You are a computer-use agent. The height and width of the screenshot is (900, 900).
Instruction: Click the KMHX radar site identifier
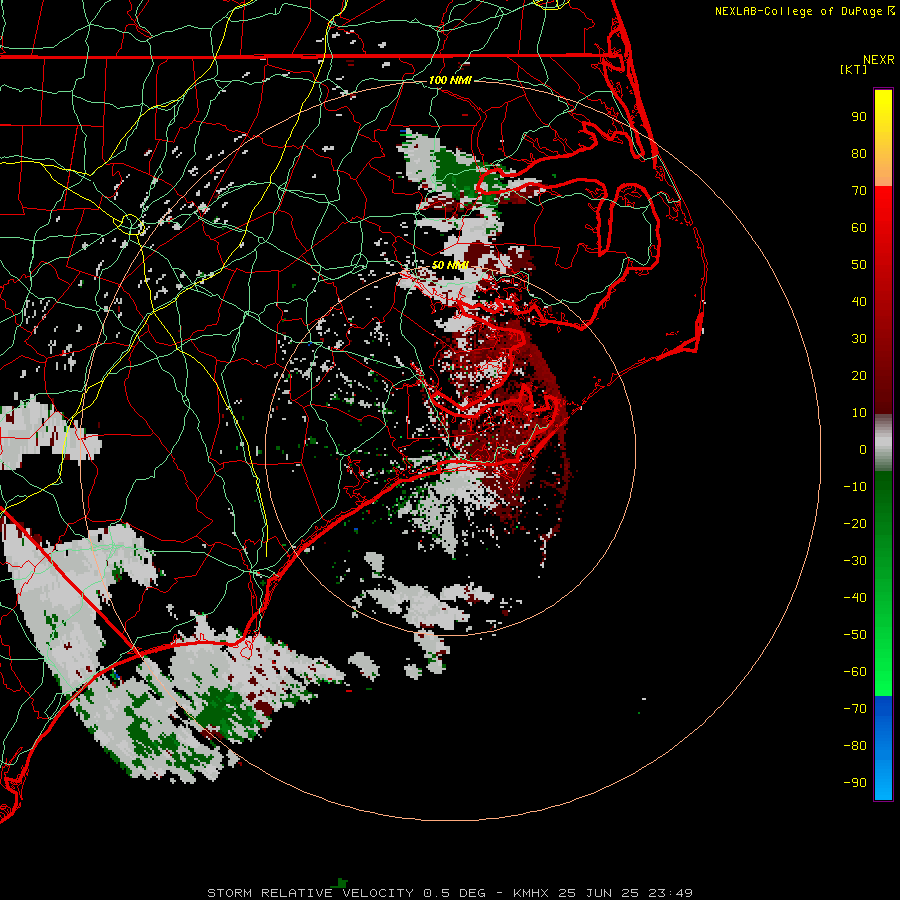(531, 893)
